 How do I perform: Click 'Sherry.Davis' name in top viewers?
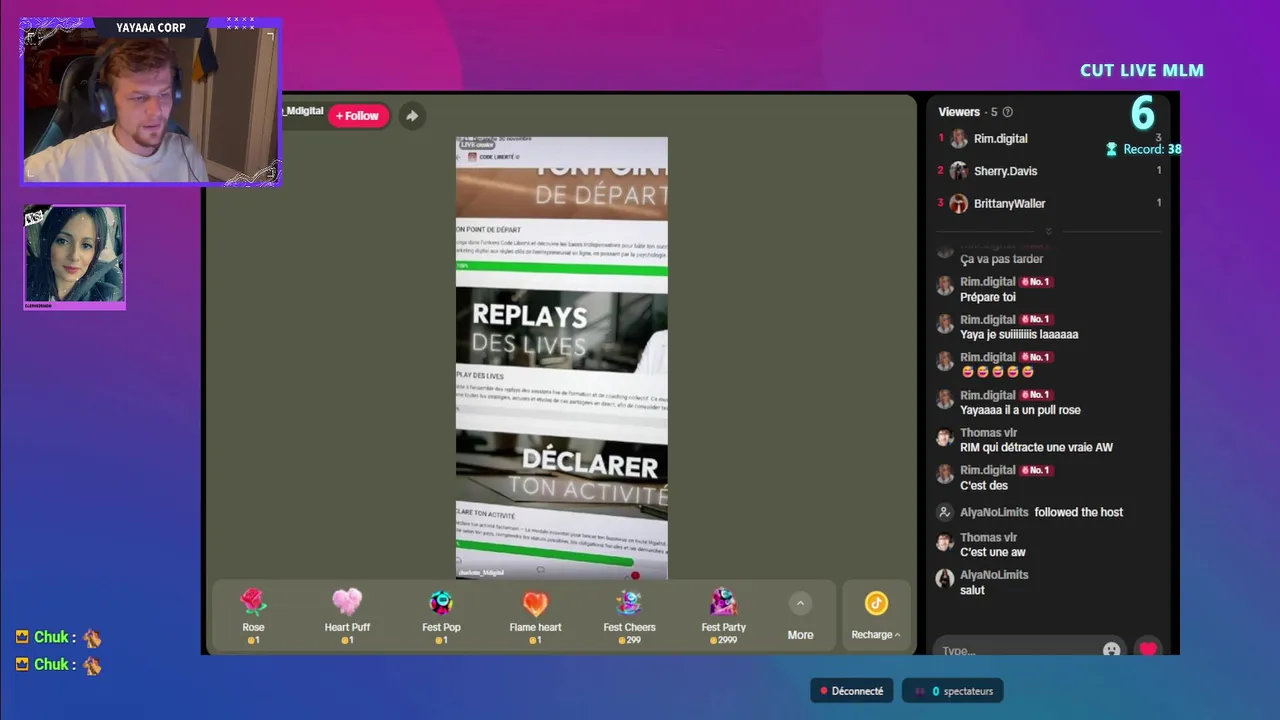tap(1005, 171)
